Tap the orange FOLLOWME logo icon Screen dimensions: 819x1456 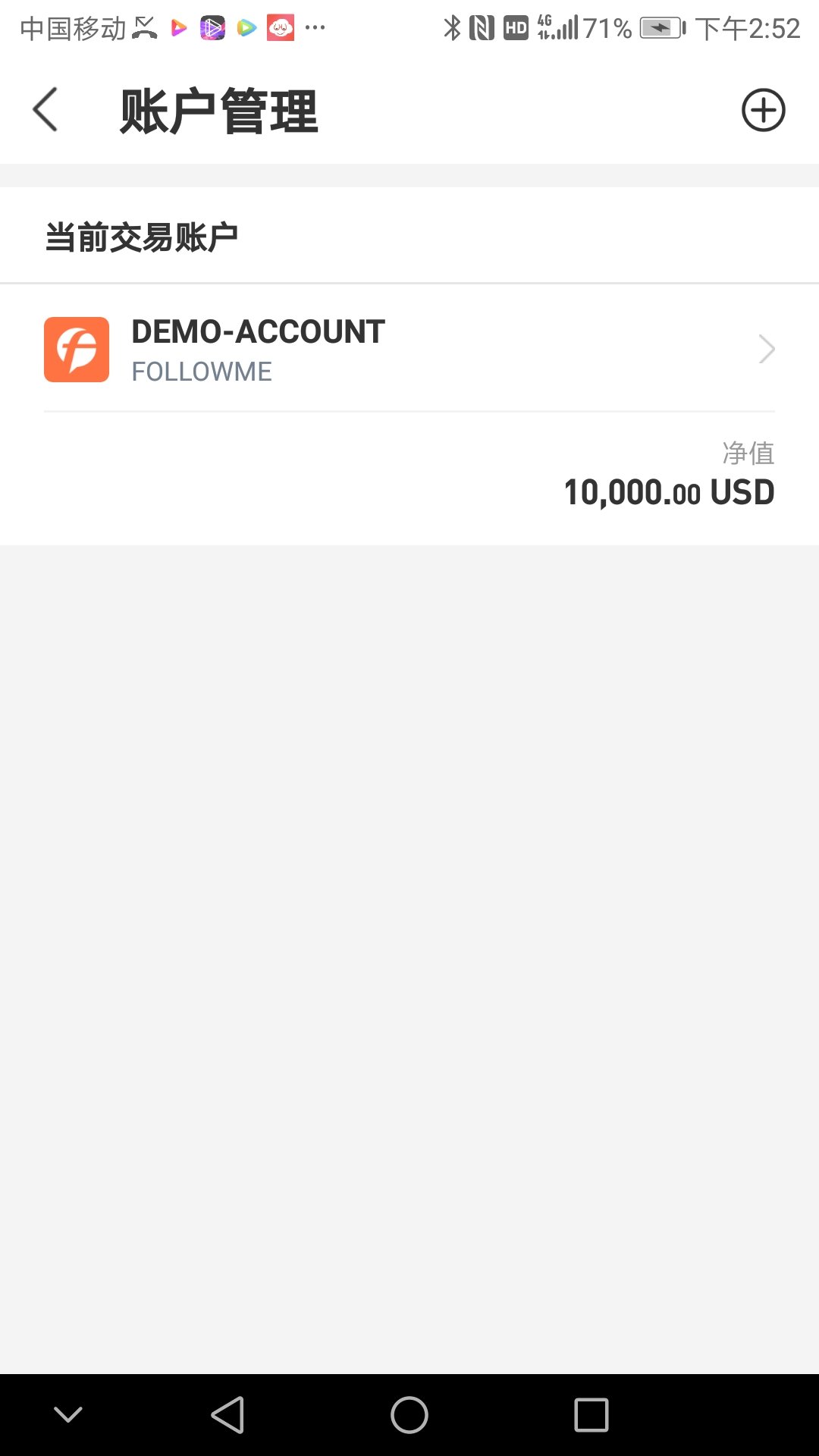tap(77, 350)
